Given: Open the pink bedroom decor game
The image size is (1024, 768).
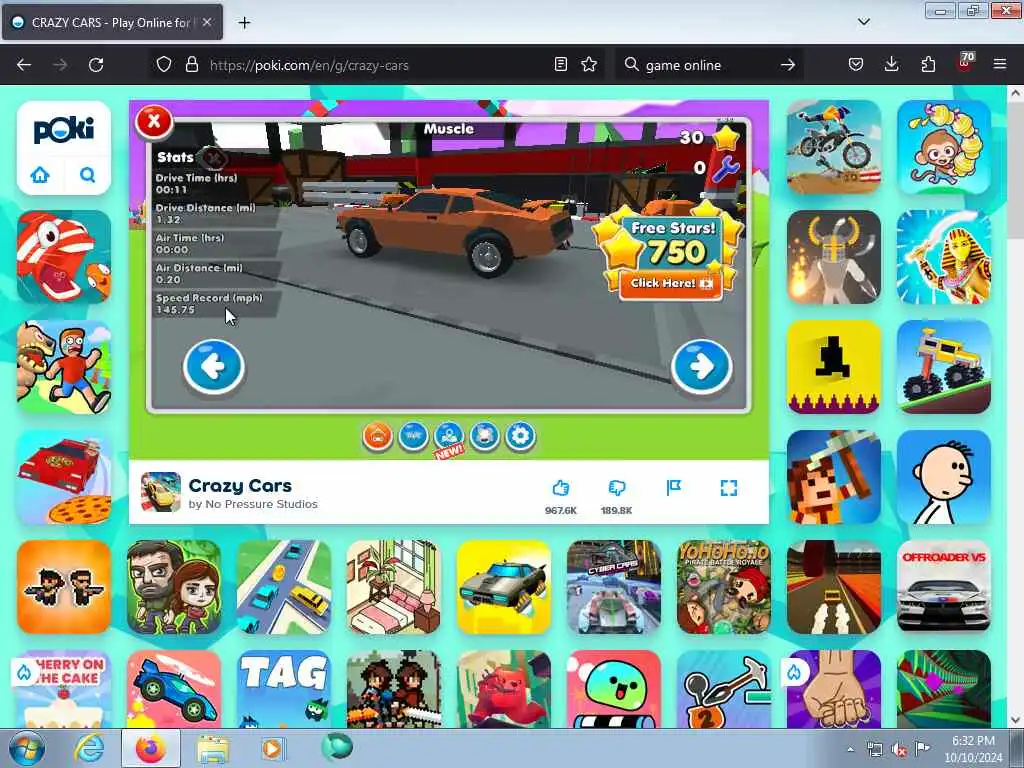Looking at the screenshot, I should [394, 586].
